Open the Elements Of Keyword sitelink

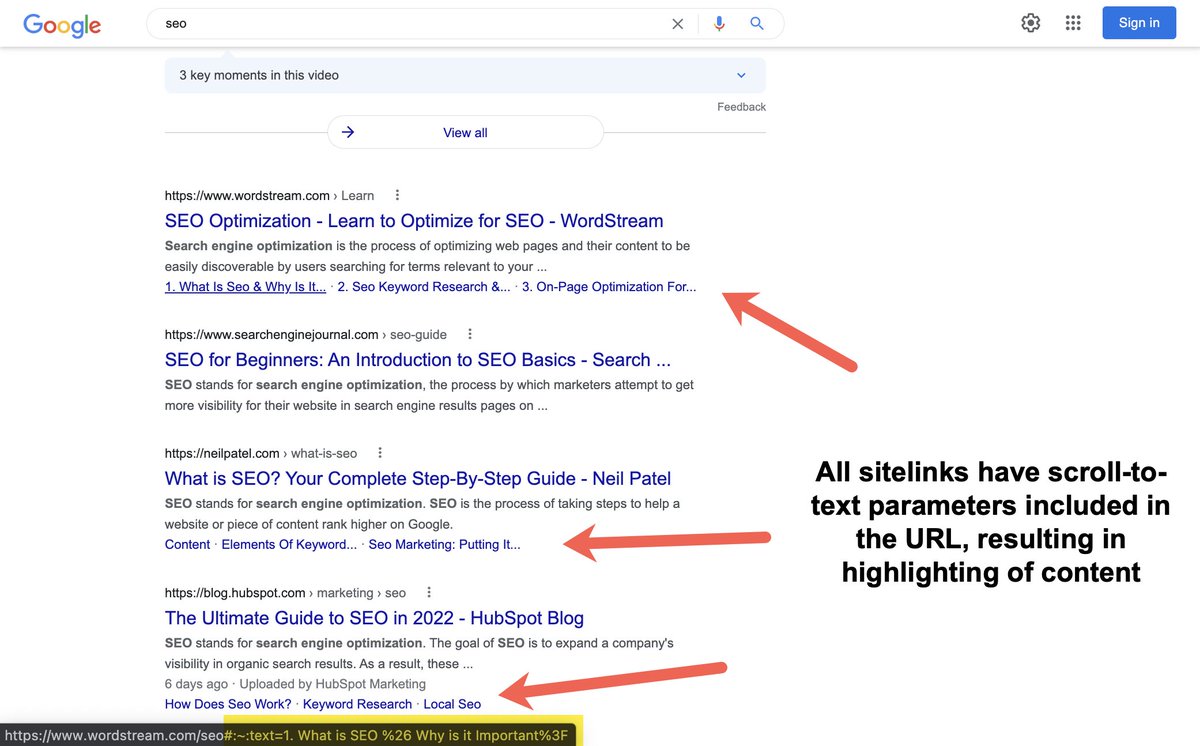point(289,545)
